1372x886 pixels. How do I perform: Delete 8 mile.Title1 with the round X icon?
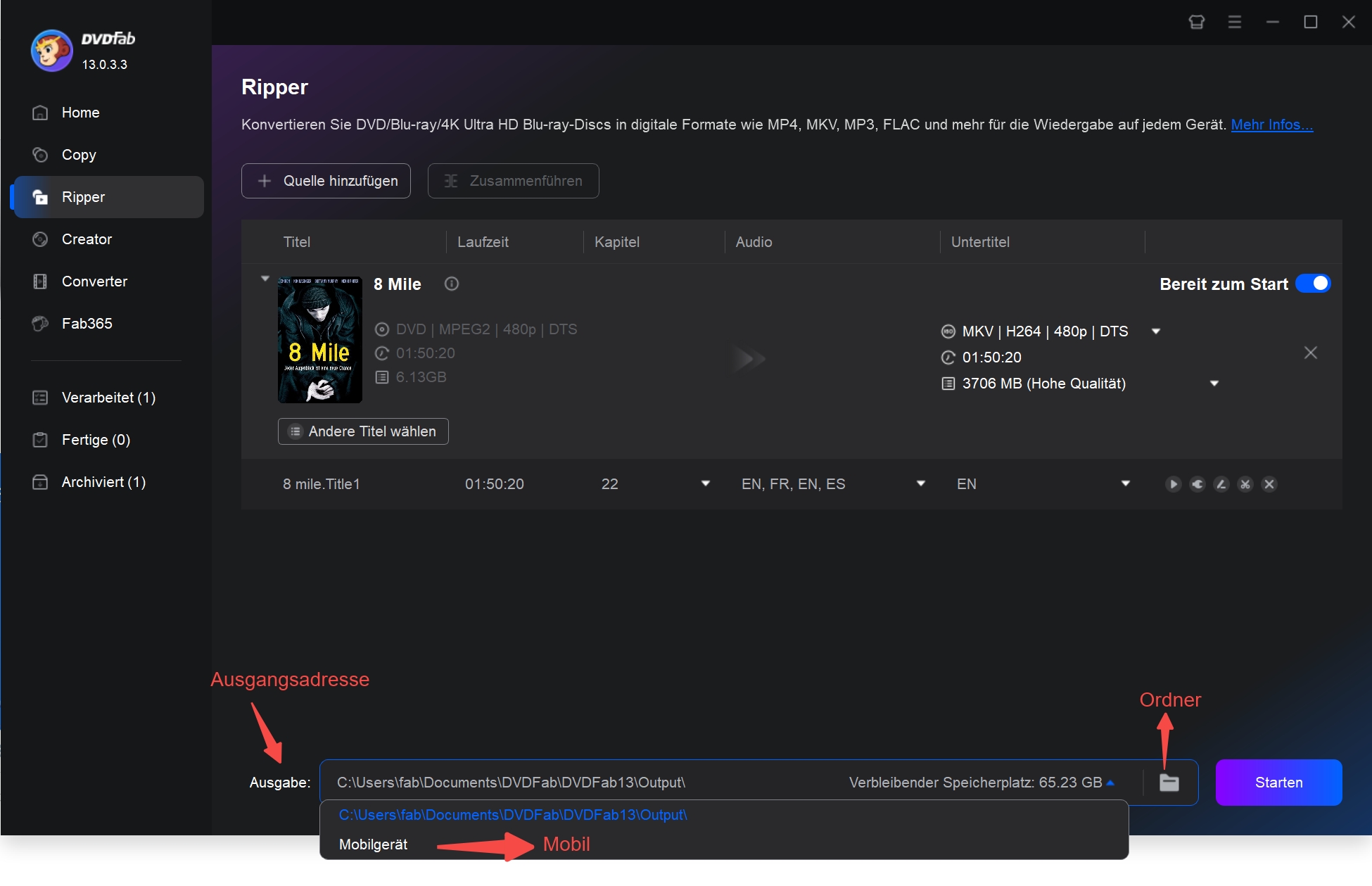tap(1269, 484)
